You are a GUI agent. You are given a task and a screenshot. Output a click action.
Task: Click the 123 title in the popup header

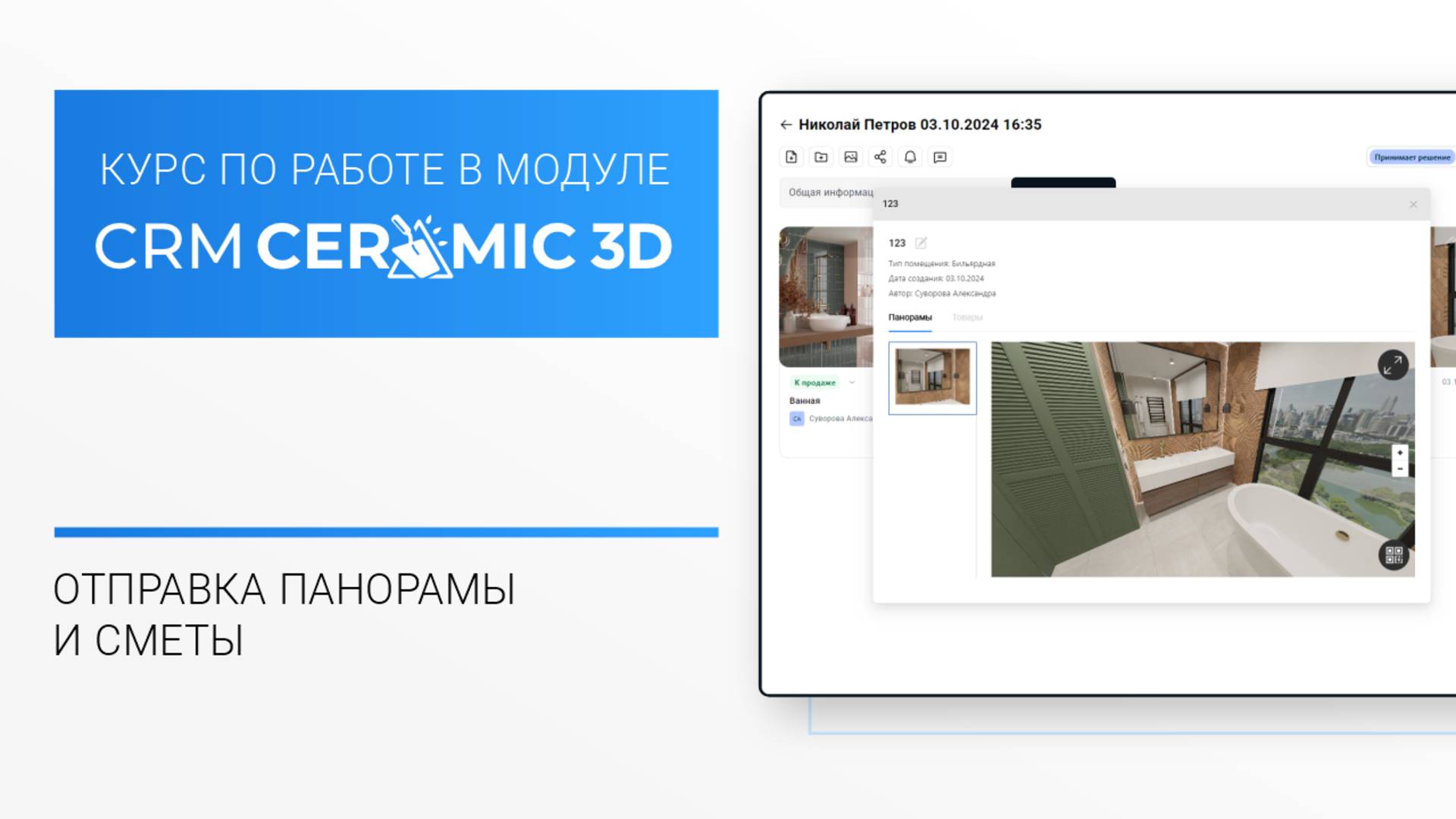(890, 204)
